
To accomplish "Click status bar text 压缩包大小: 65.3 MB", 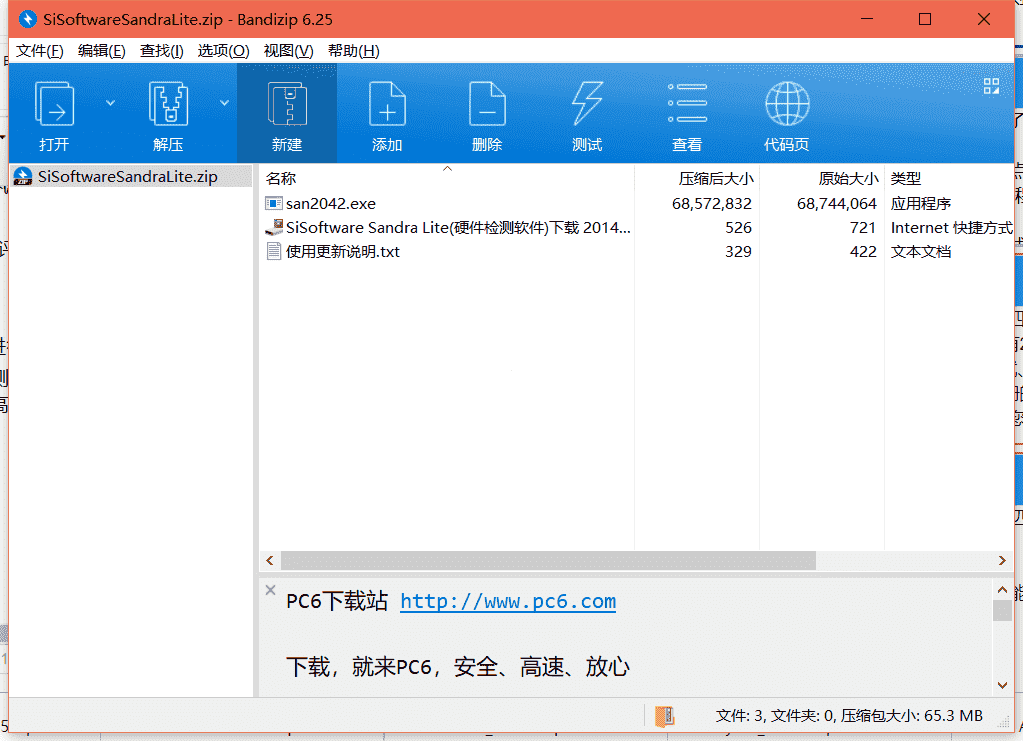I will [x=911, y=716].
